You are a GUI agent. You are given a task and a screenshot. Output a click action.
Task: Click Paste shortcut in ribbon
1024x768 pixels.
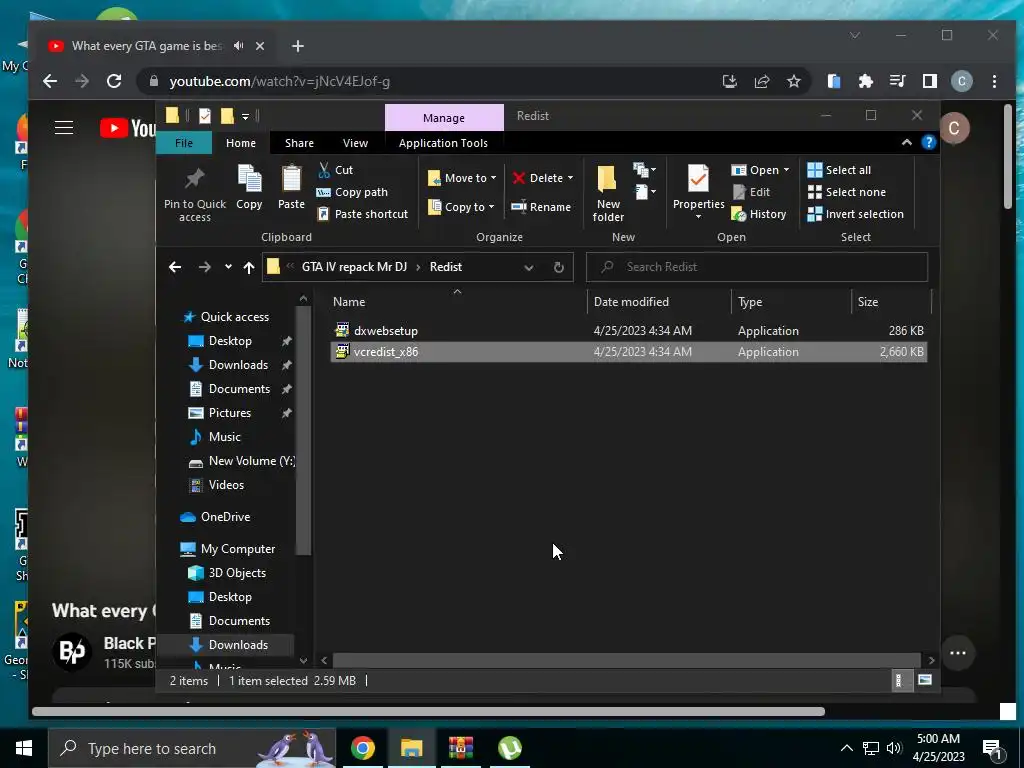pos(362,214)
